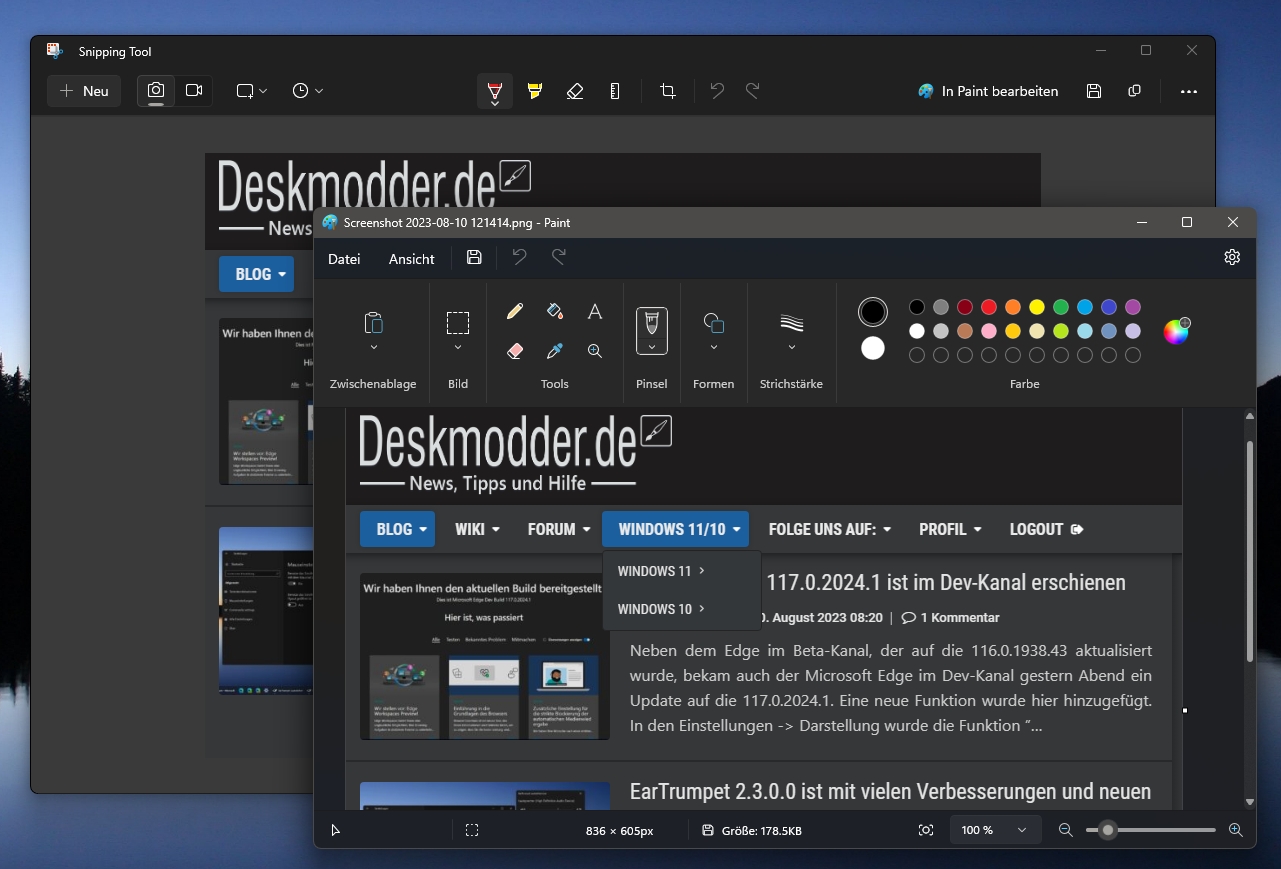Click the crop icon in Snipping Tool
The height and width of the screenshot is (869, 1281).
click(x=668, y=91)
